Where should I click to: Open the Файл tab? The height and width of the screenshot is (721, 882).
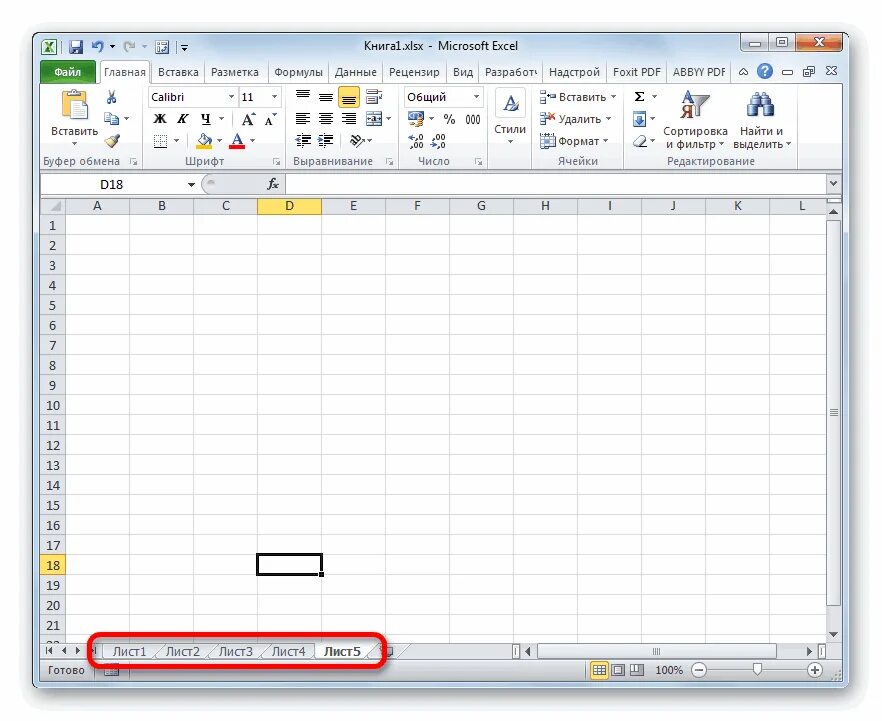pos(68,73)
